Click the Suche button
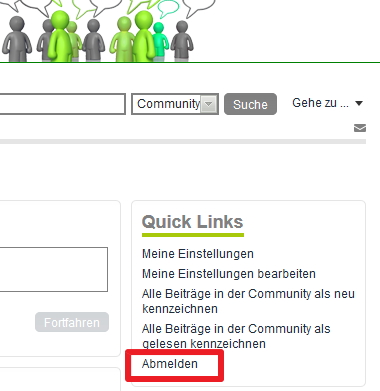This screenshot has width=380, height=391. coord(250,104)
